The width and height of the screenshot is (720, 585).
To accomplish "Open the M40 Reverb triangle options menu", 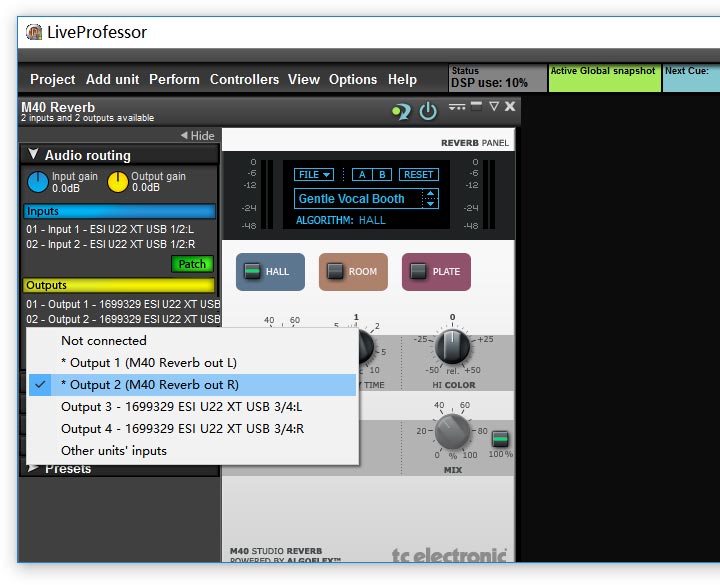I will pos(494,107).
